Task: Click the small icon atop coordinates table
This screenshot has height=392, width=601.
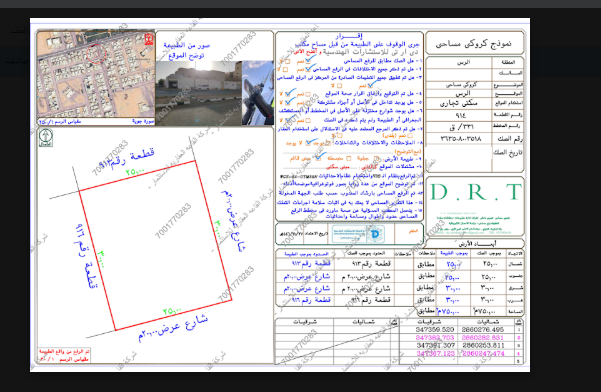Action: (x=518, y=322)
